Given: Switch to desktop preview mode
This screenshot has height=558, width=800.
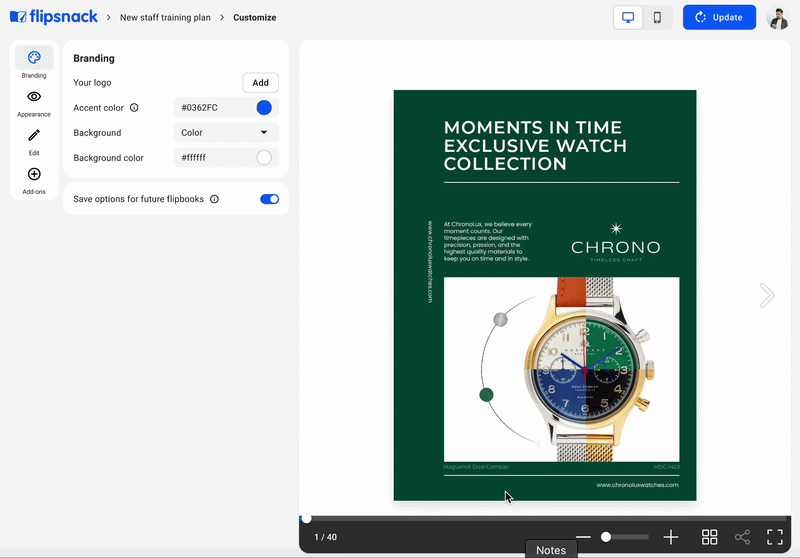Looking at the screenshot, I should click(628, 17).
